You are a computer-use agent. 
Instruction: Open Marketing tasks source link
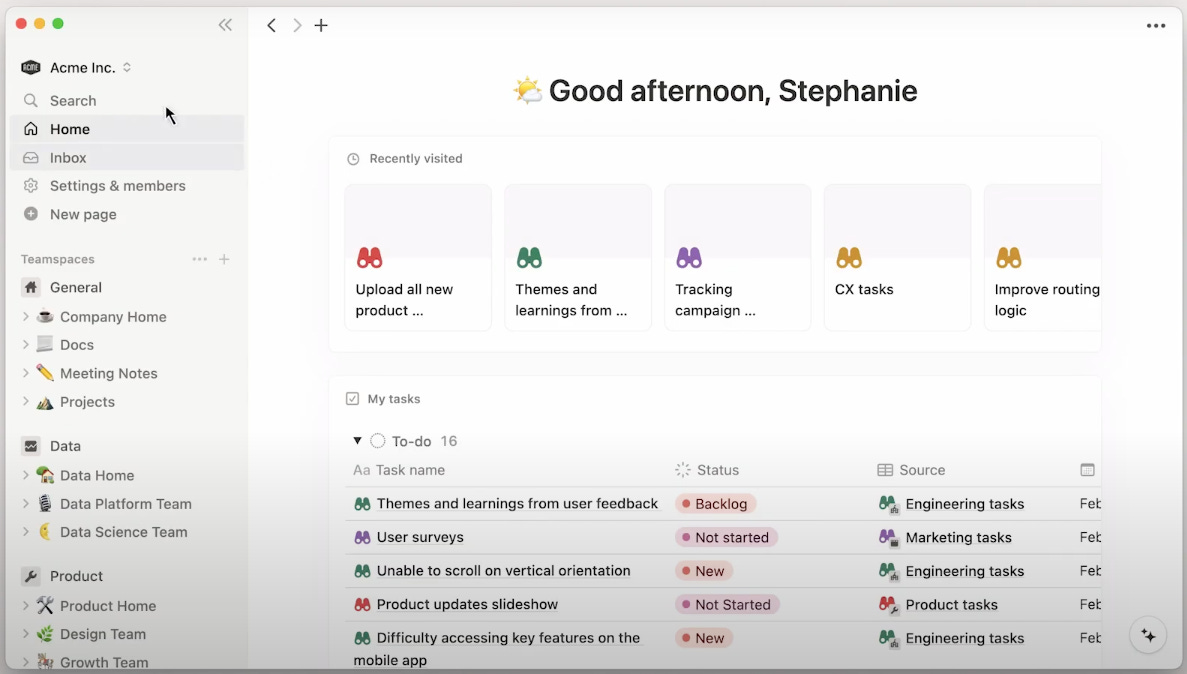click(x=958, y=538)
